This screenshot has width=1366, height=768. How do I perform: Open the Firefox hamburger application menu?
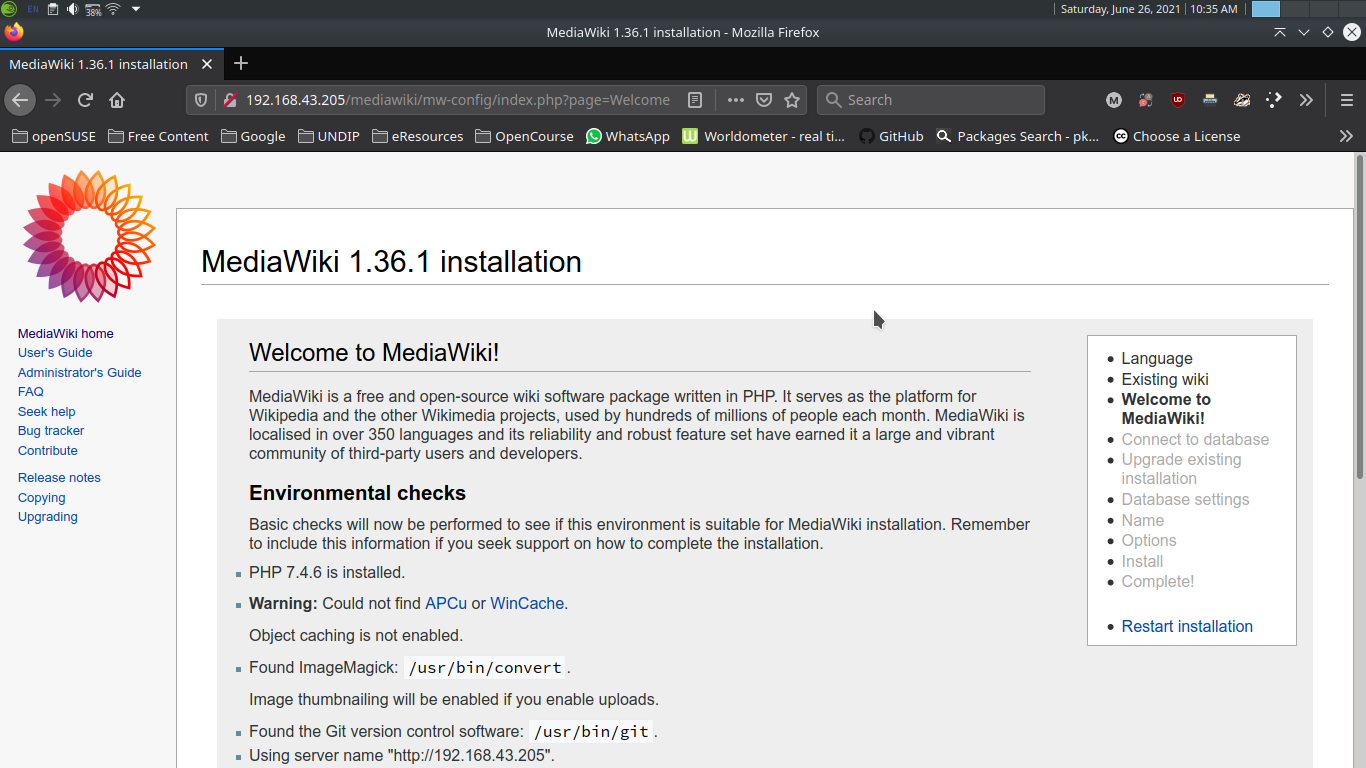click(1347, 100)
